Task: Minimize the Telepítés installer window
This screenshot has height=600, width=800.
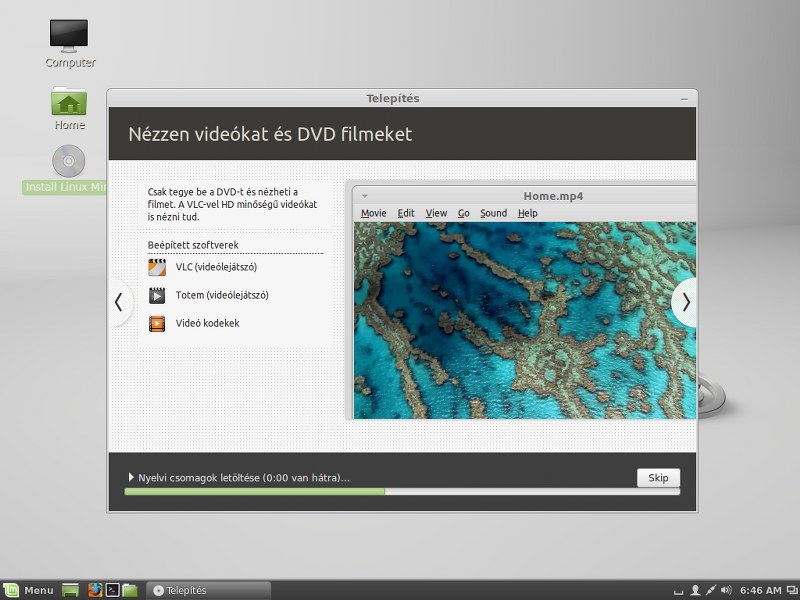Action: point(684,99)
